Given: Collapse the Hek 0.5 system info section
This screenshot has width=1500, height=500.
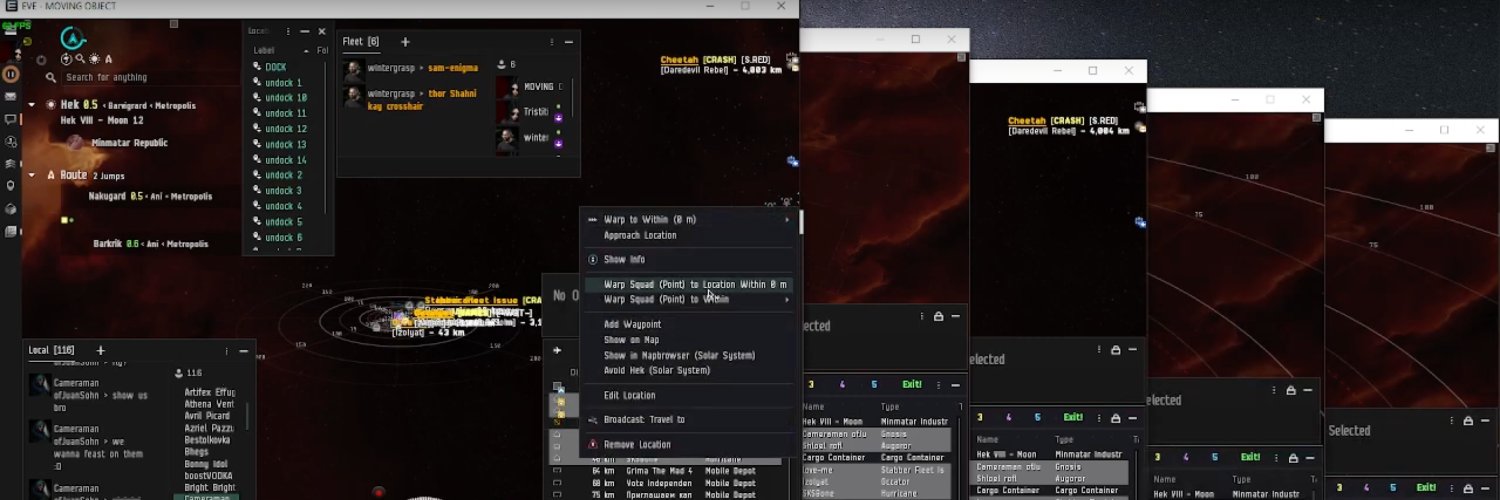Looking at the screenshot, I should click(32, 104).
